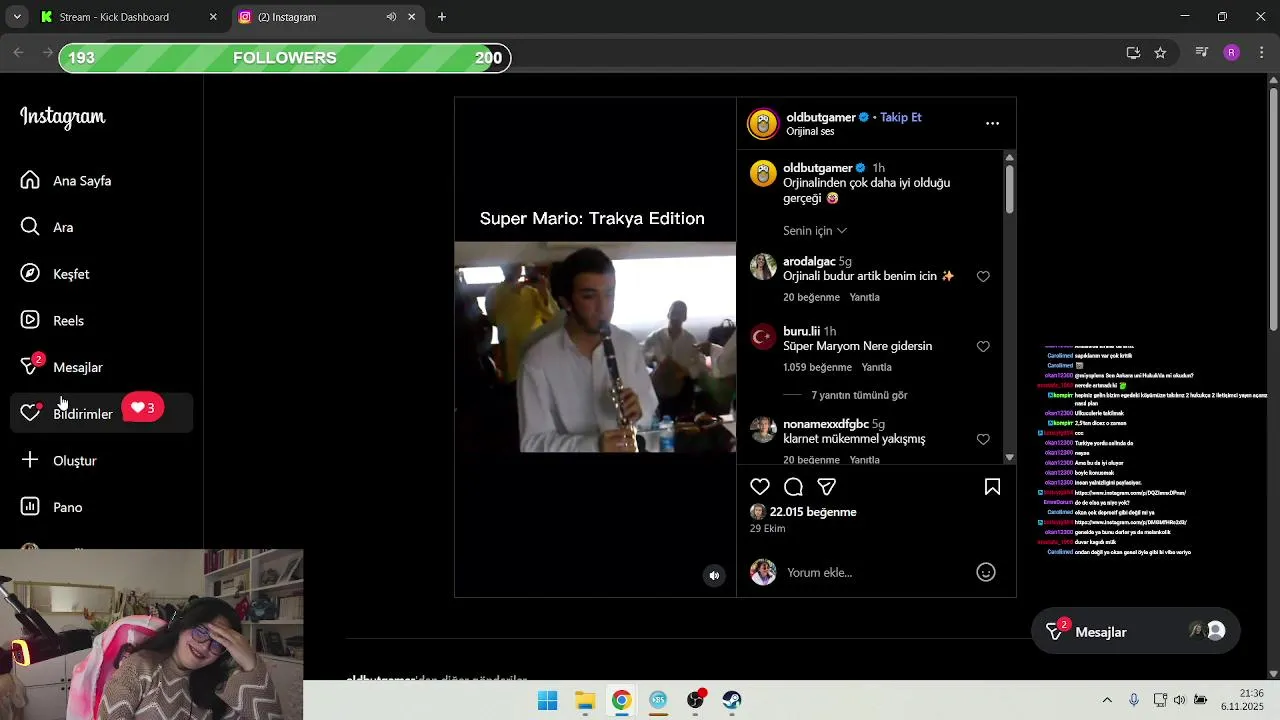The height and width of the screenshot is (720, 1280).
Task: Bookmark this page with the star icon
Action: point(1160,53)
